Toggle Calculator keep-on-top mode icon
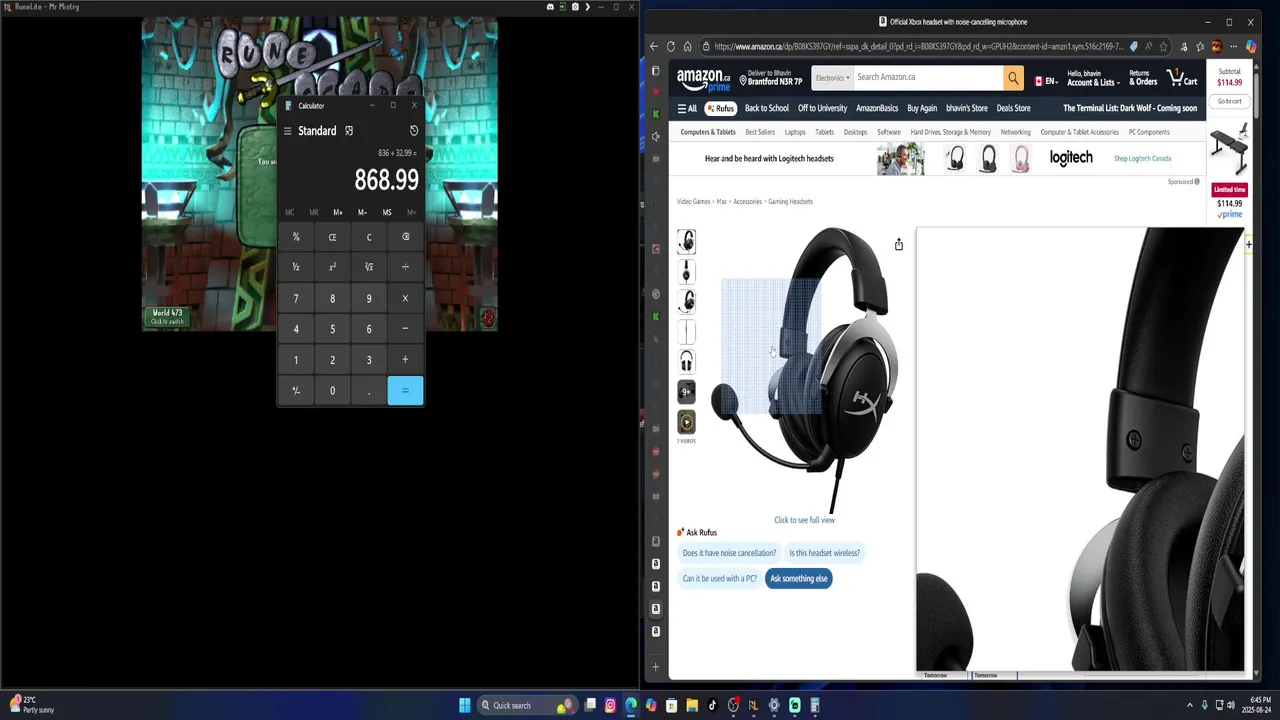Screen dimensions: 1280x720 click(349, 131)
